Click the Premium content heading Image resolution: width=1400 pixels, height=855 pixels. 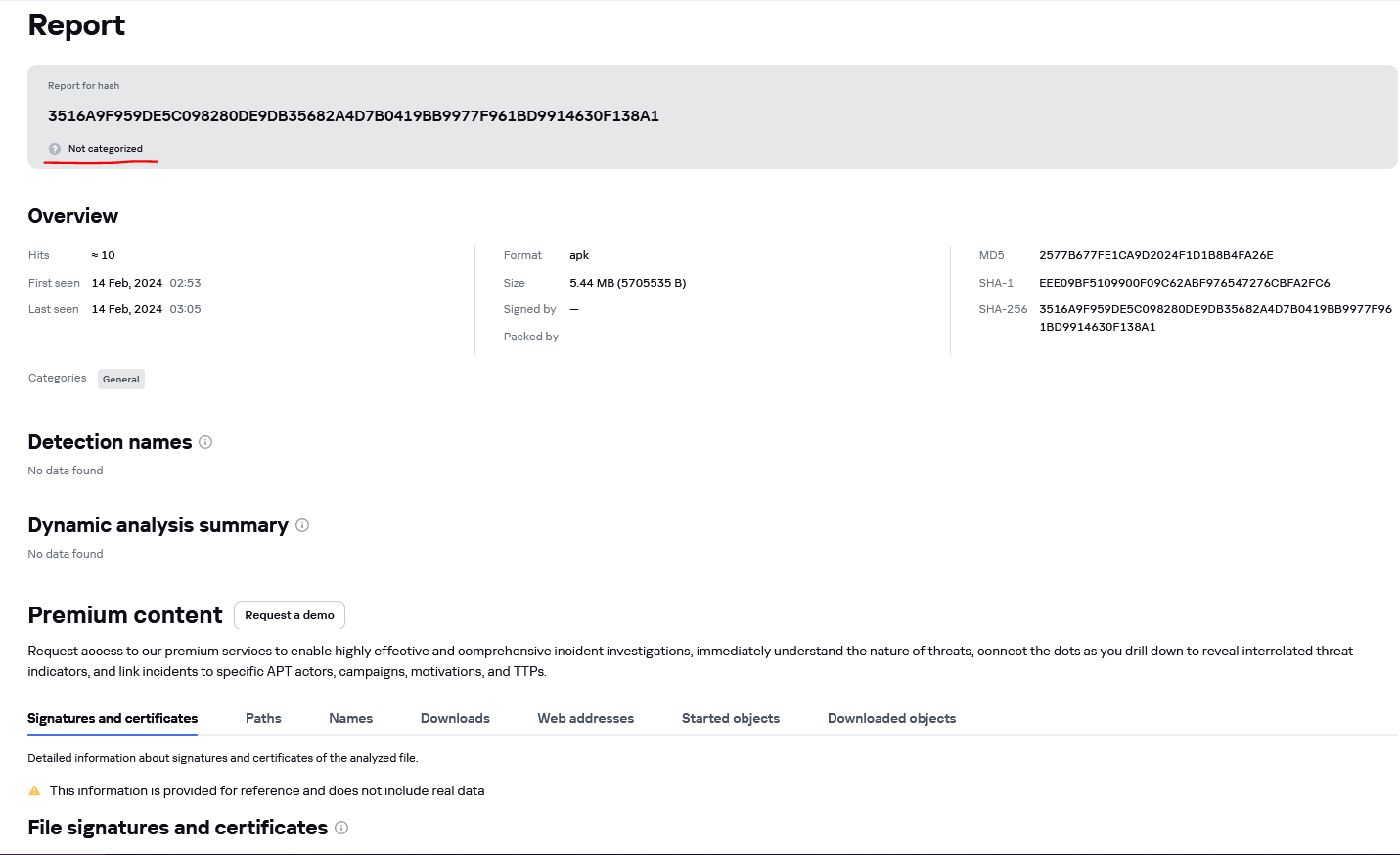(125, 615)
